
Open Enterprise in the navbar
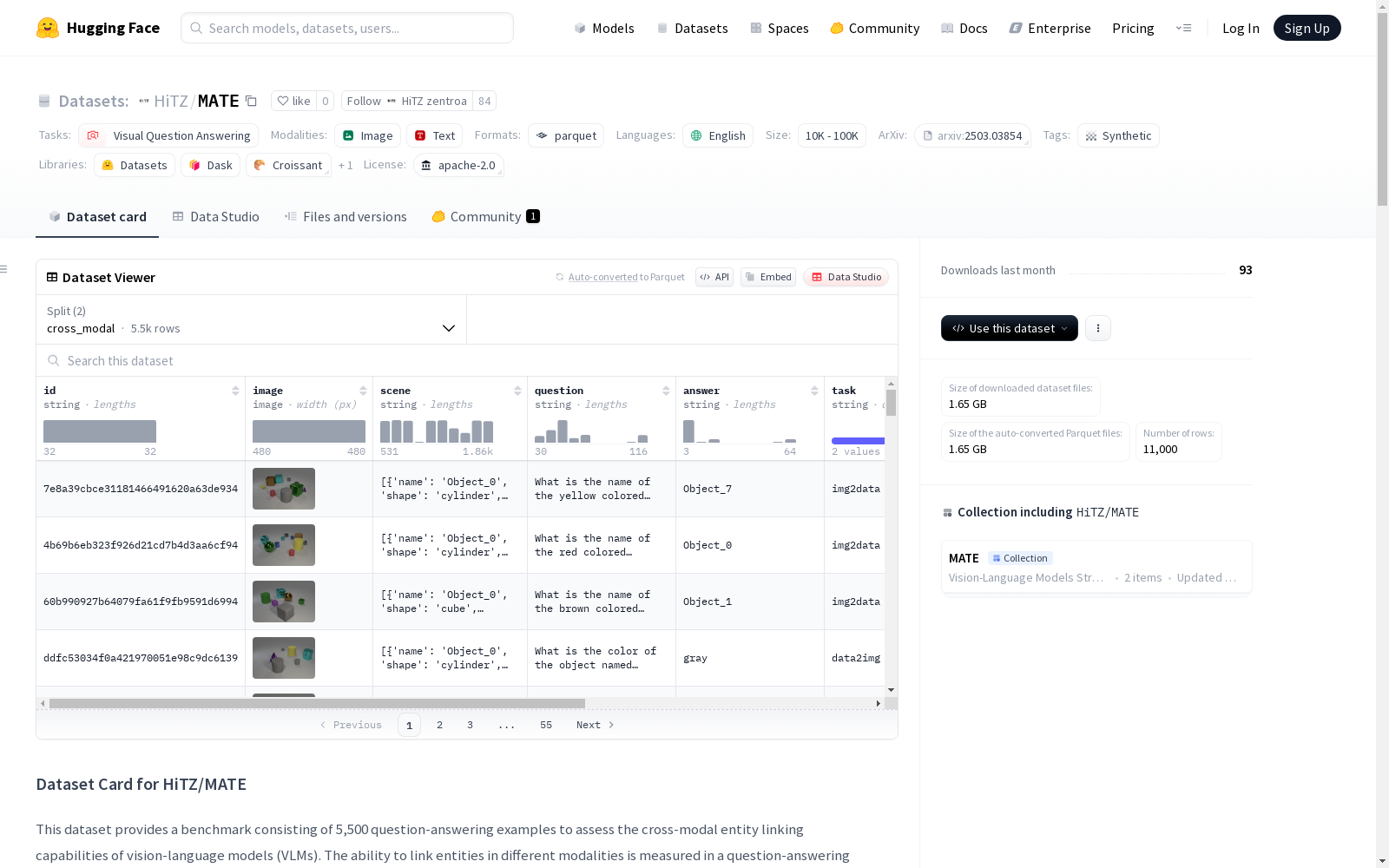tap(1050, 28)
